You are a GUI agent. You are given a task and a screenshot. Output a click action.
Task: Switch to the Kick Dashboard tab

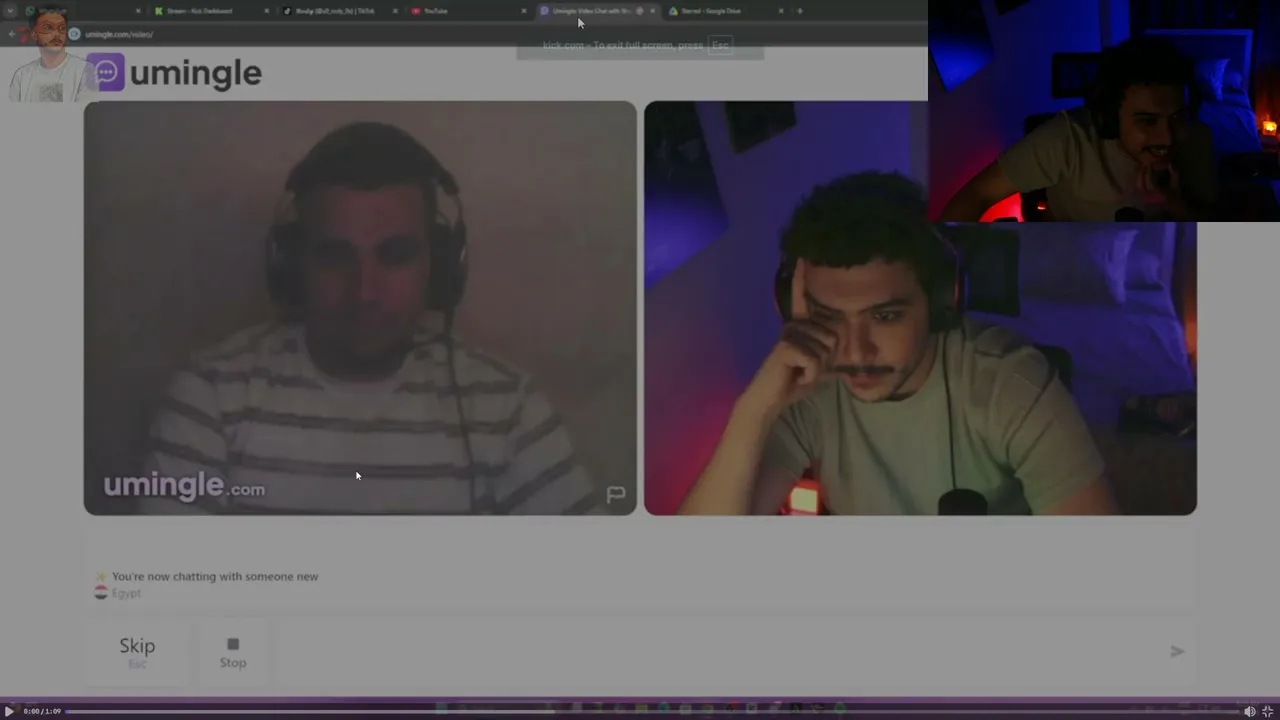click(199, 11)
